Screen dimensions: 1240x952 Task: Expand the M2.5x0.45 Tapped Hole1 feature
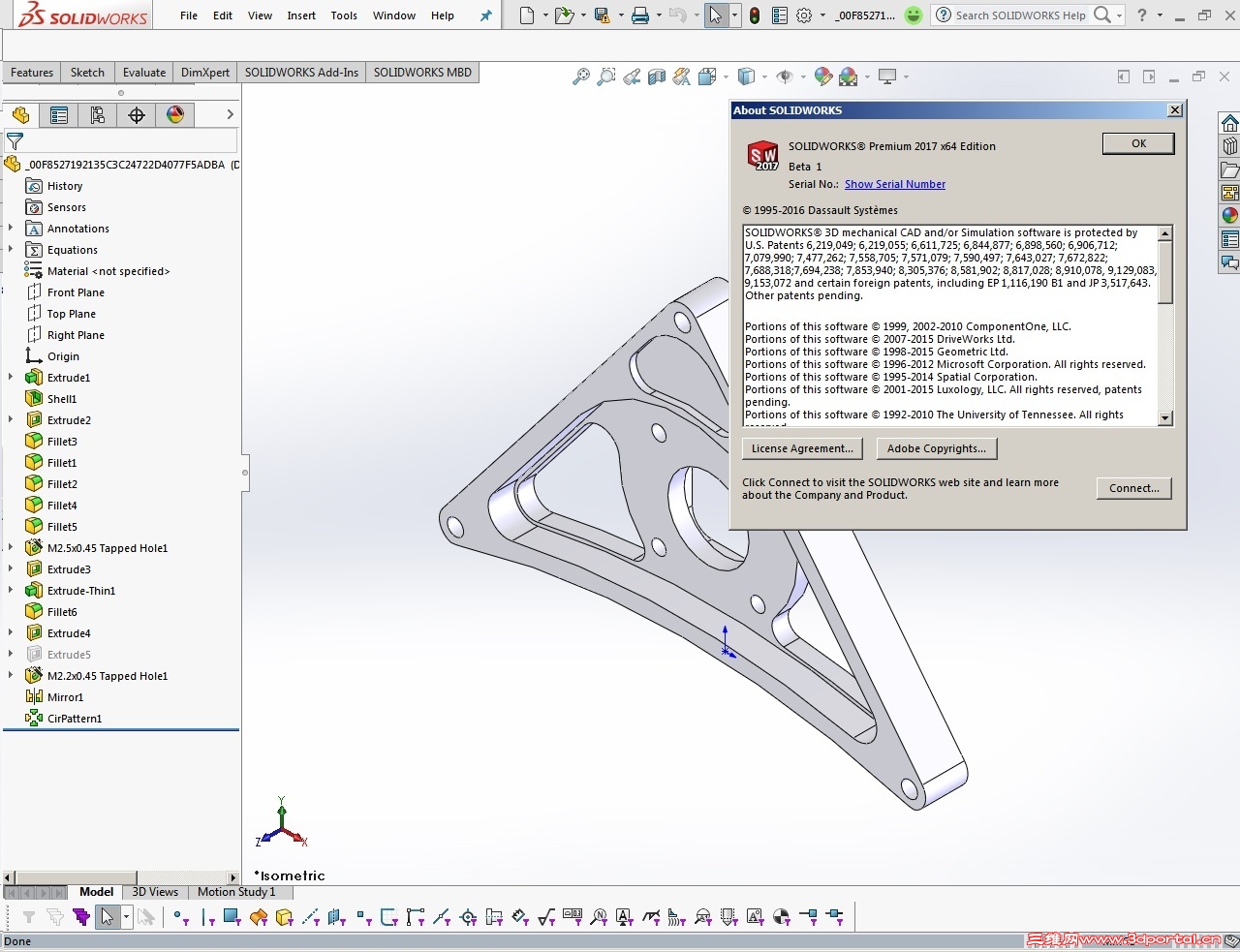11,548
